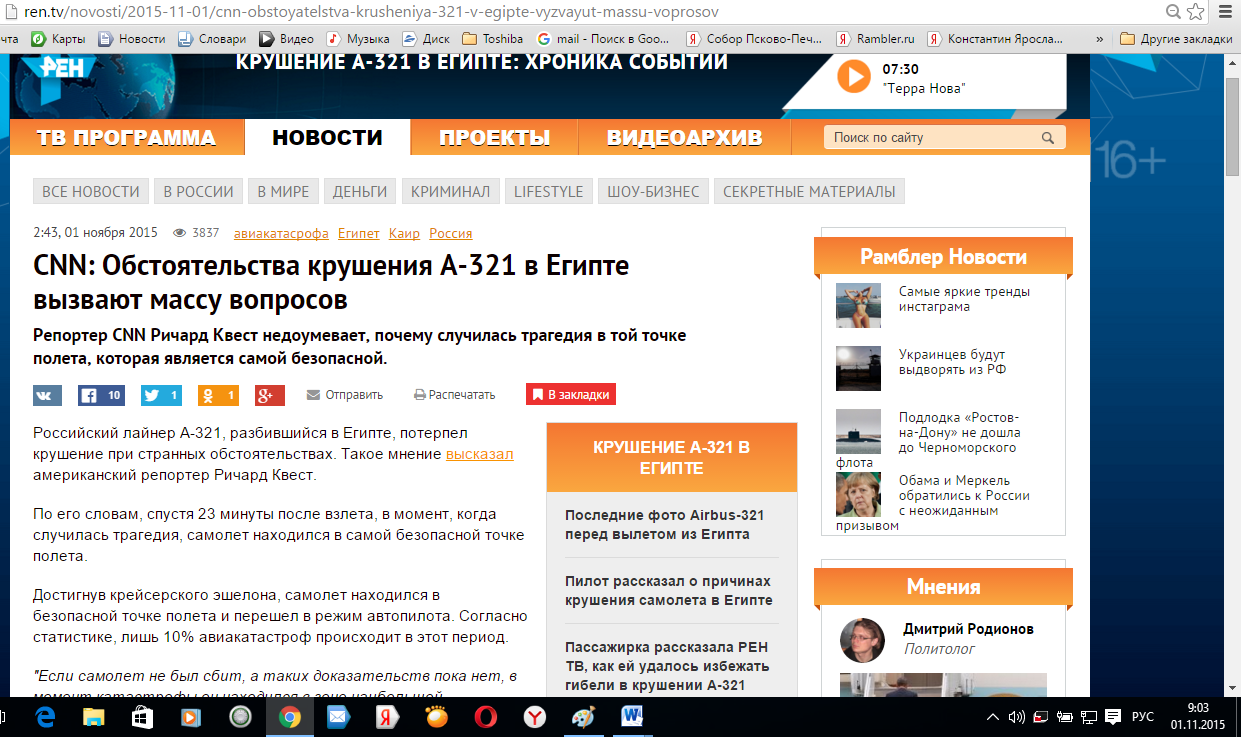Share via Odnoklassniki orange icon

[x=218, y=395]
